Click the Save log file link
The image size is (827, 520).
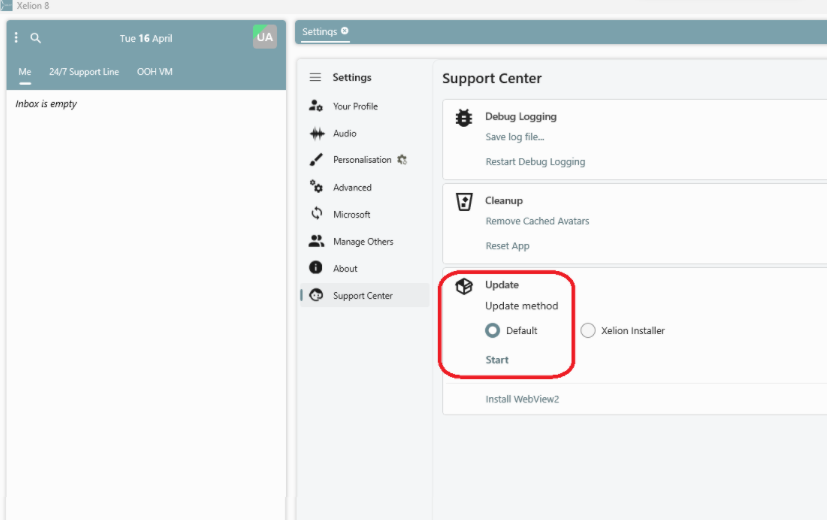(515, 137)
